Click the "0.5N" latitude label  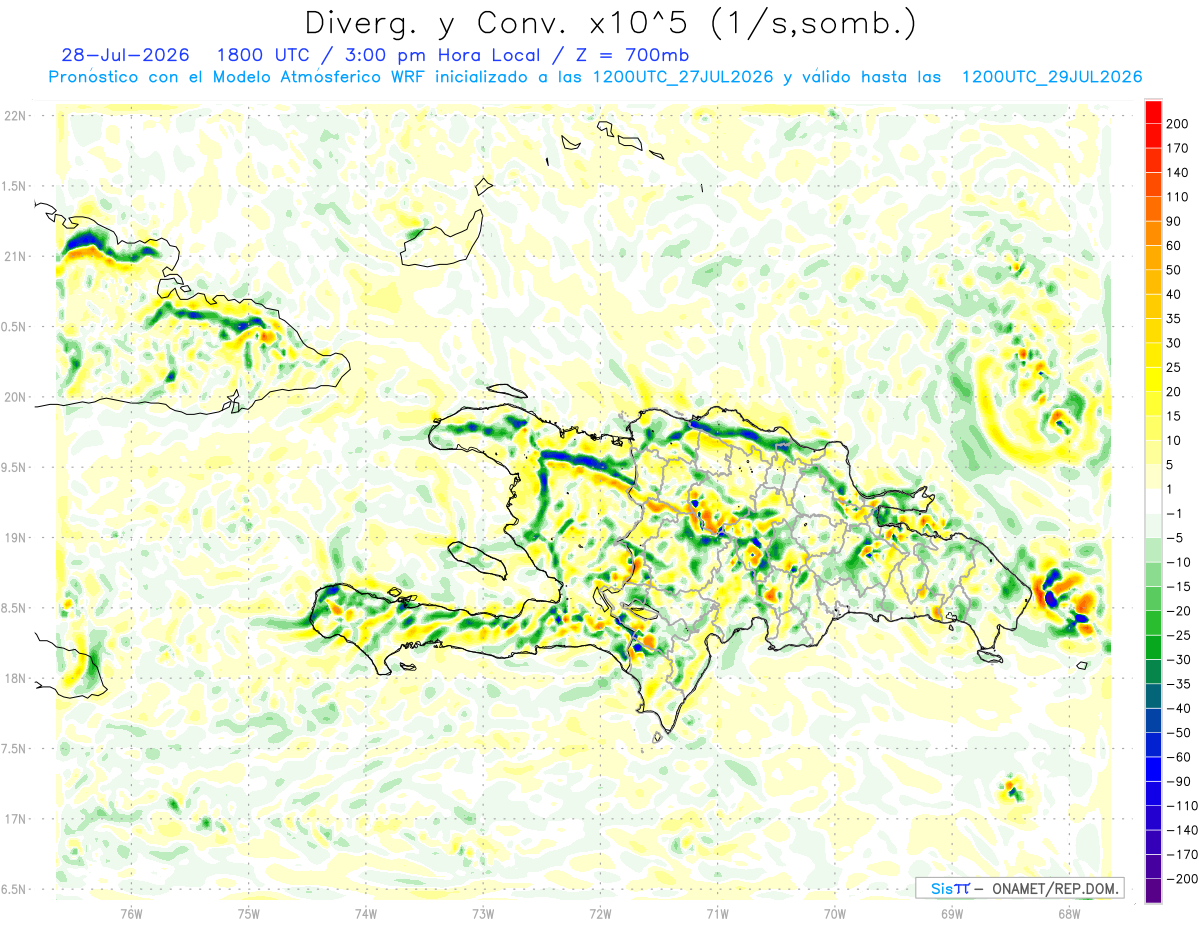[15, 327]
